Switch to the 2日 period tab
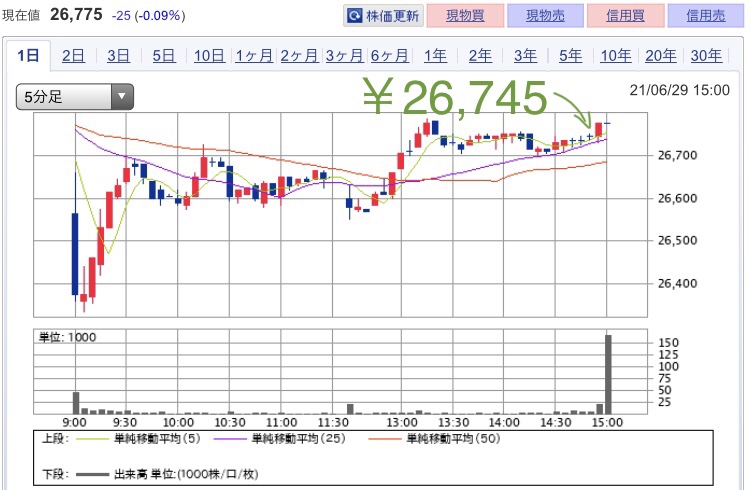The image size is (750, 490). 73,56
